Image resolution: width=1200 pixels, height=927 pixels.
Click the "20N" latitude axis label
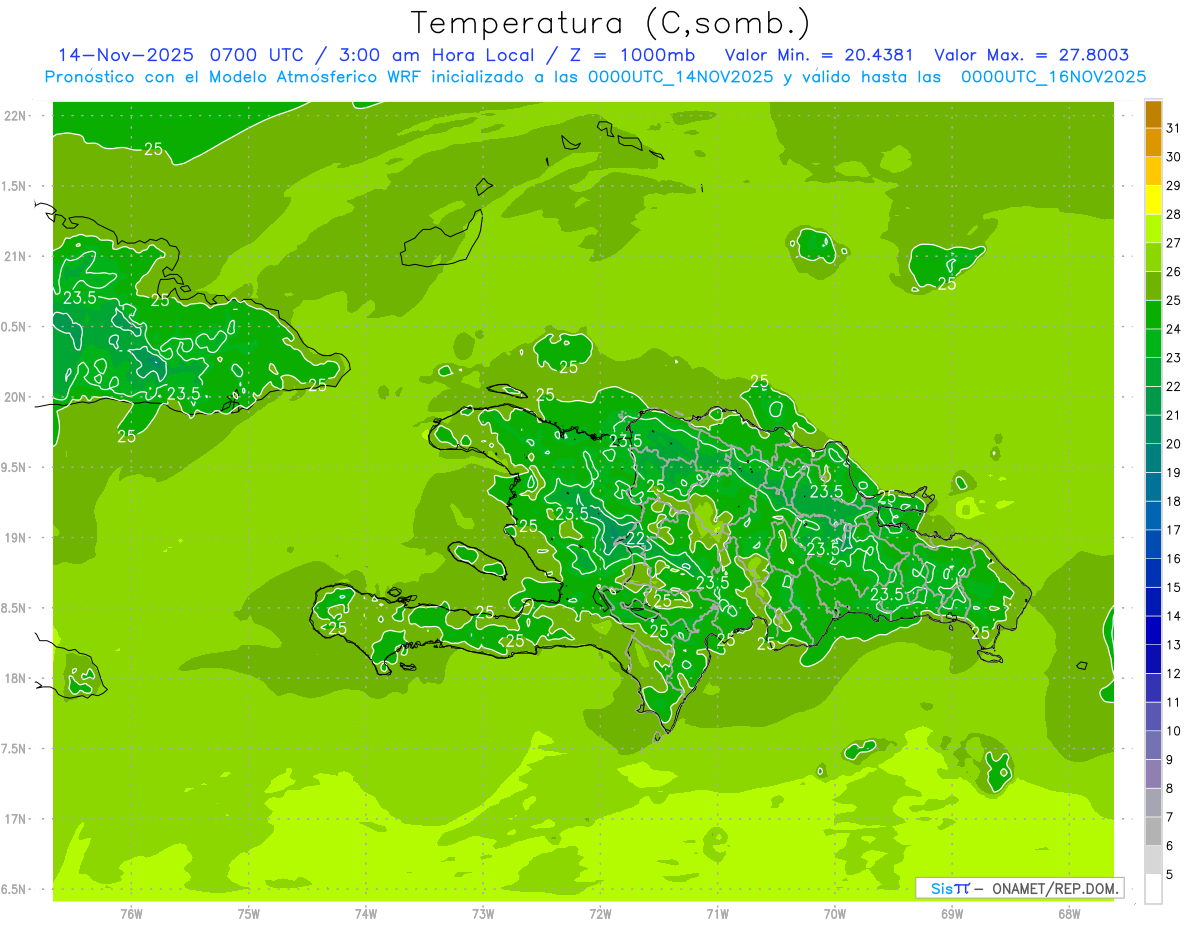tap(16, 397)
